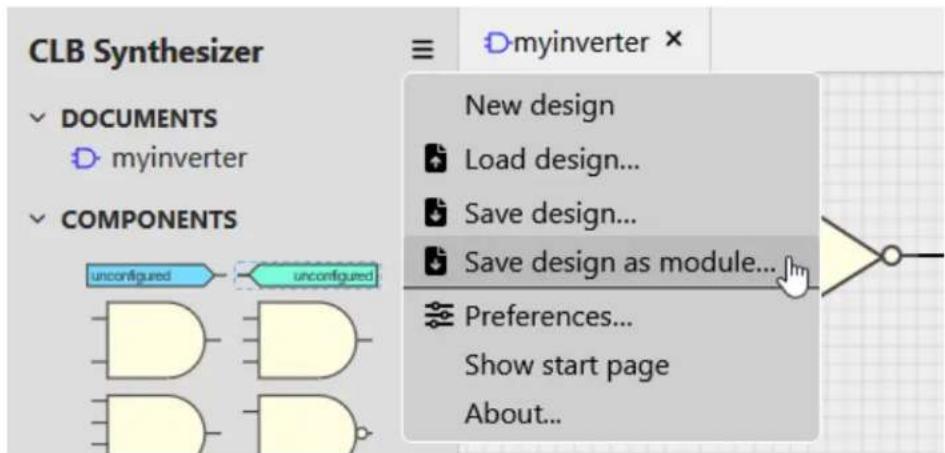Open About... menu entry

coord(611,414)
